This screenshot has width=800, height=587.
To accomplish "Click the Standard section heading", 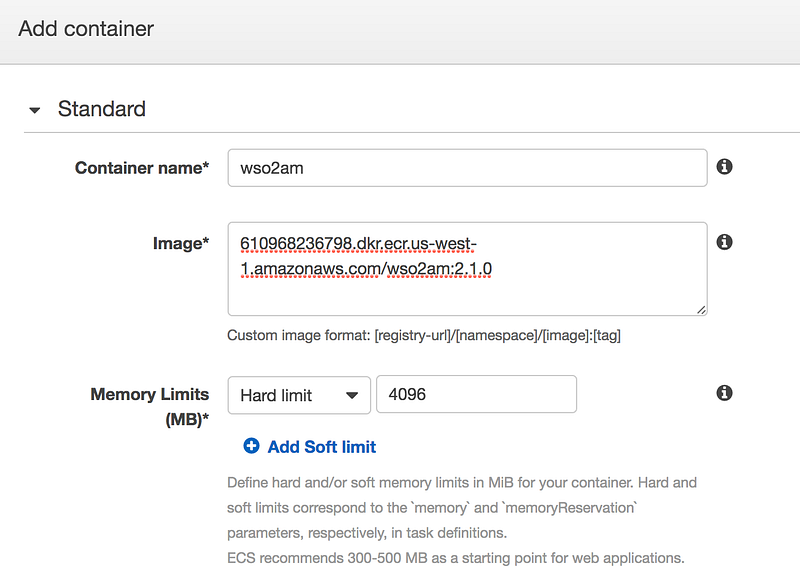I will (102, 109).
